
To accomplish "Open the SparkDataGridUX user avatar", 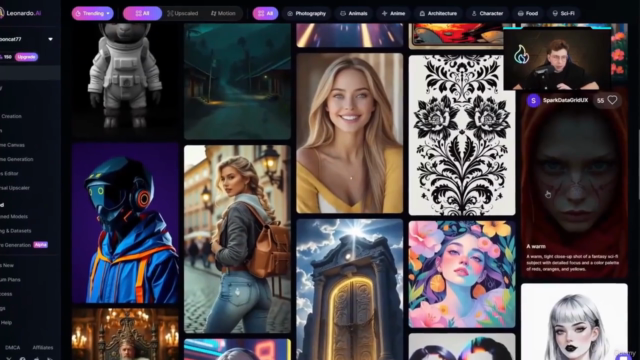I will coord(533,100).
